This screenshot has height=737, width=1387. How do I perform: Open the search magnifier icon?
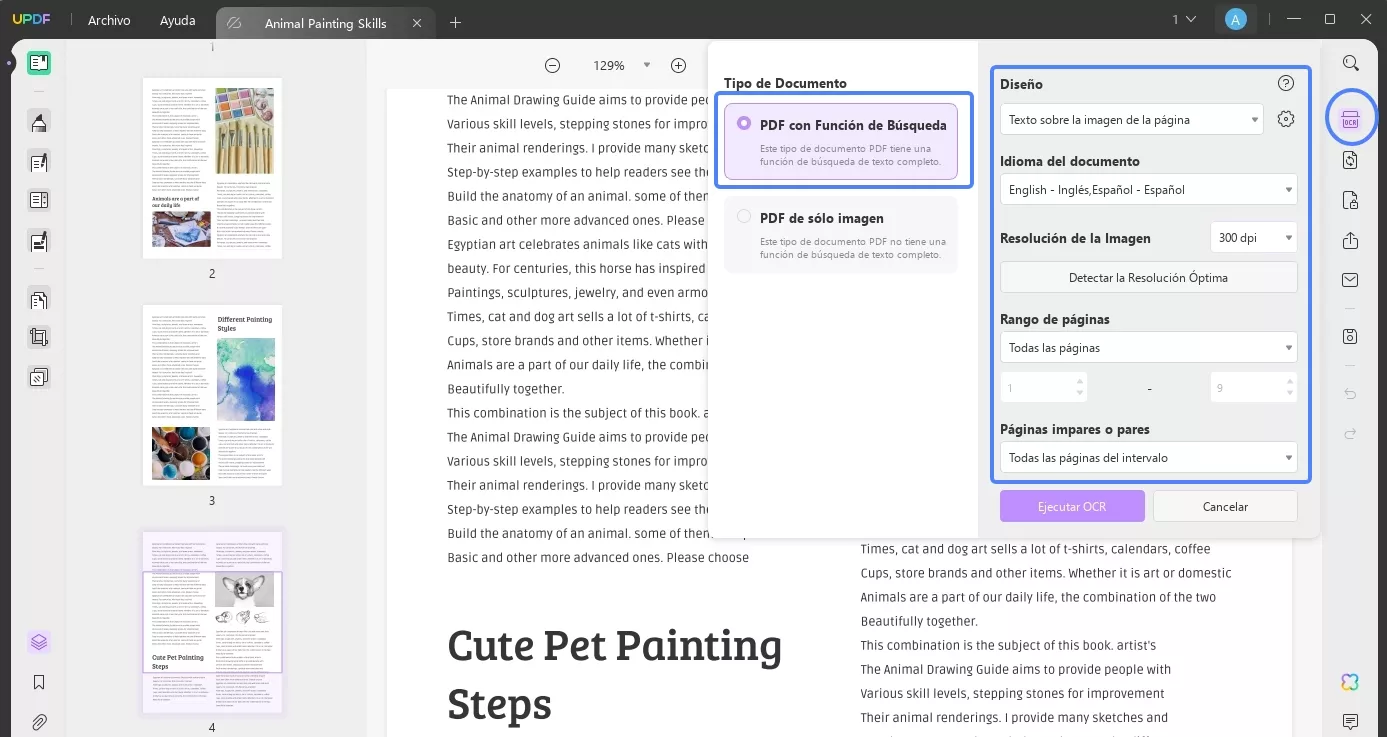pos(1350,64)
